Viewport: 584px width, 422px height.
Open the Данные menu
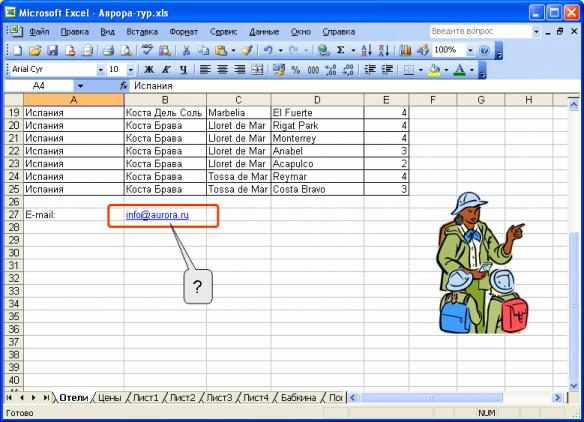(x=264, y=32)
